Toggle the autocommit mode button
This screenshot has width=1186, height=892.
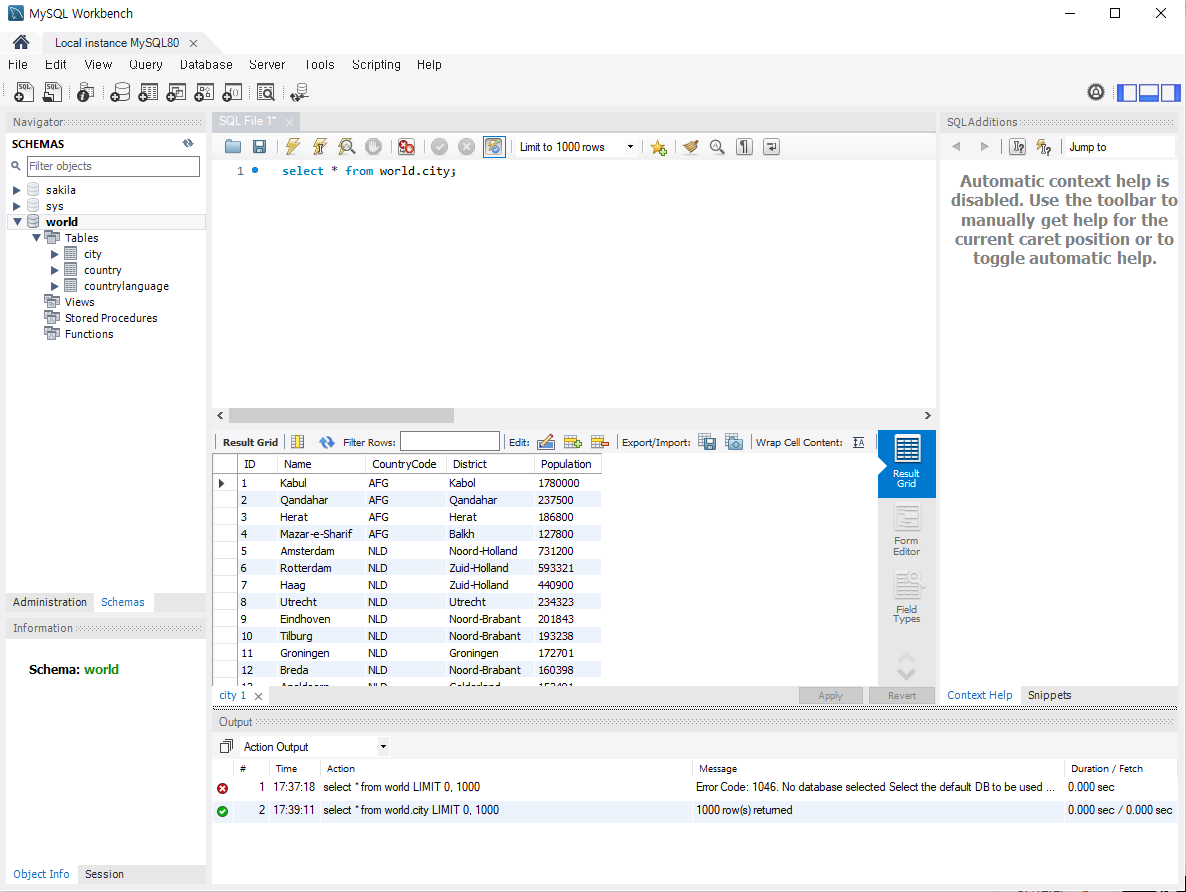pyautogui.click(x=494, y=147)
